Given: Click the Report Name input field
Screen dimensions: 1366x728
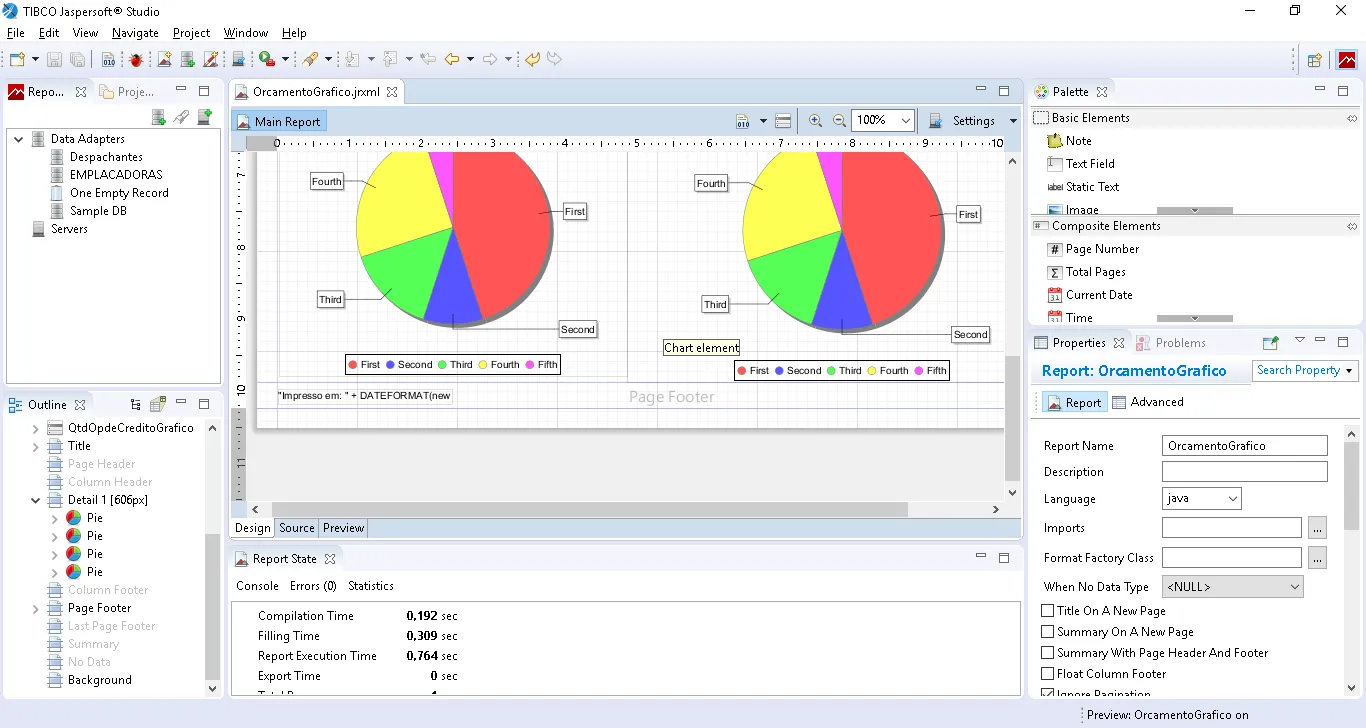Looking at the screenshot, I should coord(1244,446).
